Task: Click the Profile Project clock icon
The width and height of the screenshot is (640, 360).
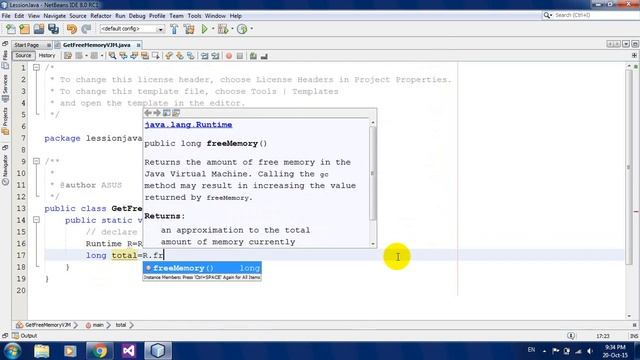Action: pyautogui.click(x=242, y=29)
